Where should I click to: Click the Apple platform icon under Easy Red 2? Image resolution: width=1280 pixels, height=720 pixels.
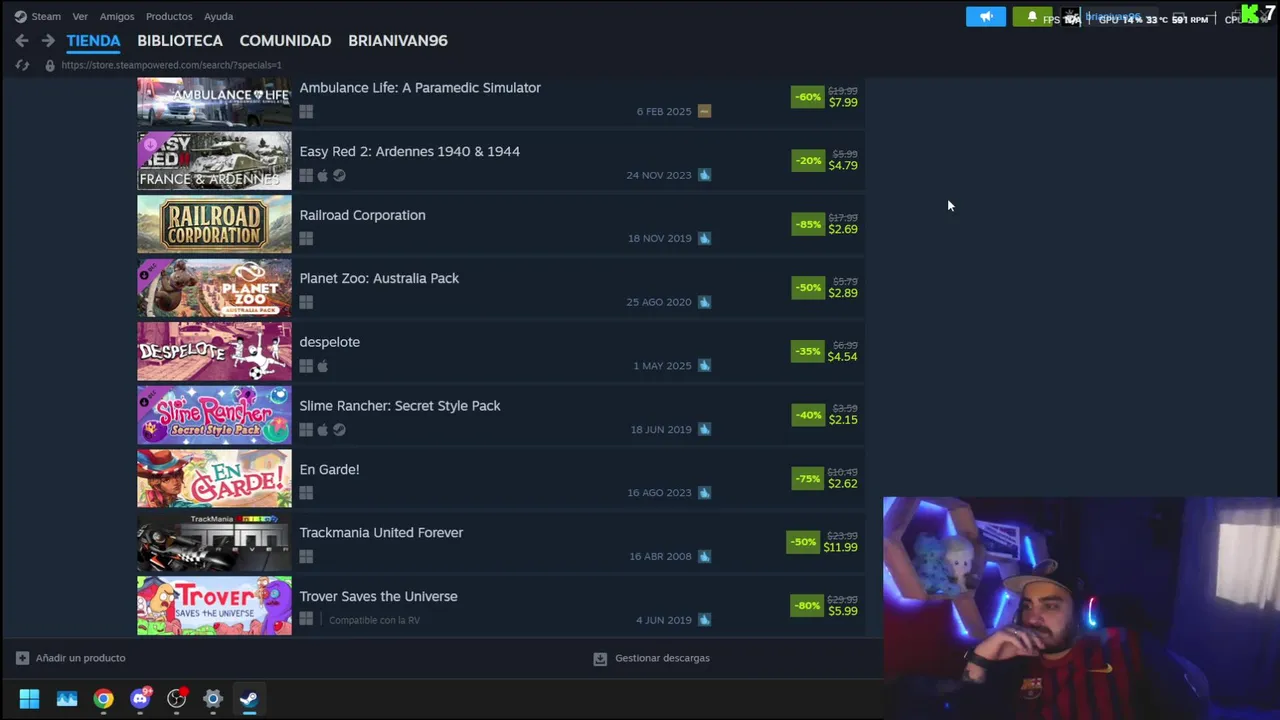click(322, 175)
